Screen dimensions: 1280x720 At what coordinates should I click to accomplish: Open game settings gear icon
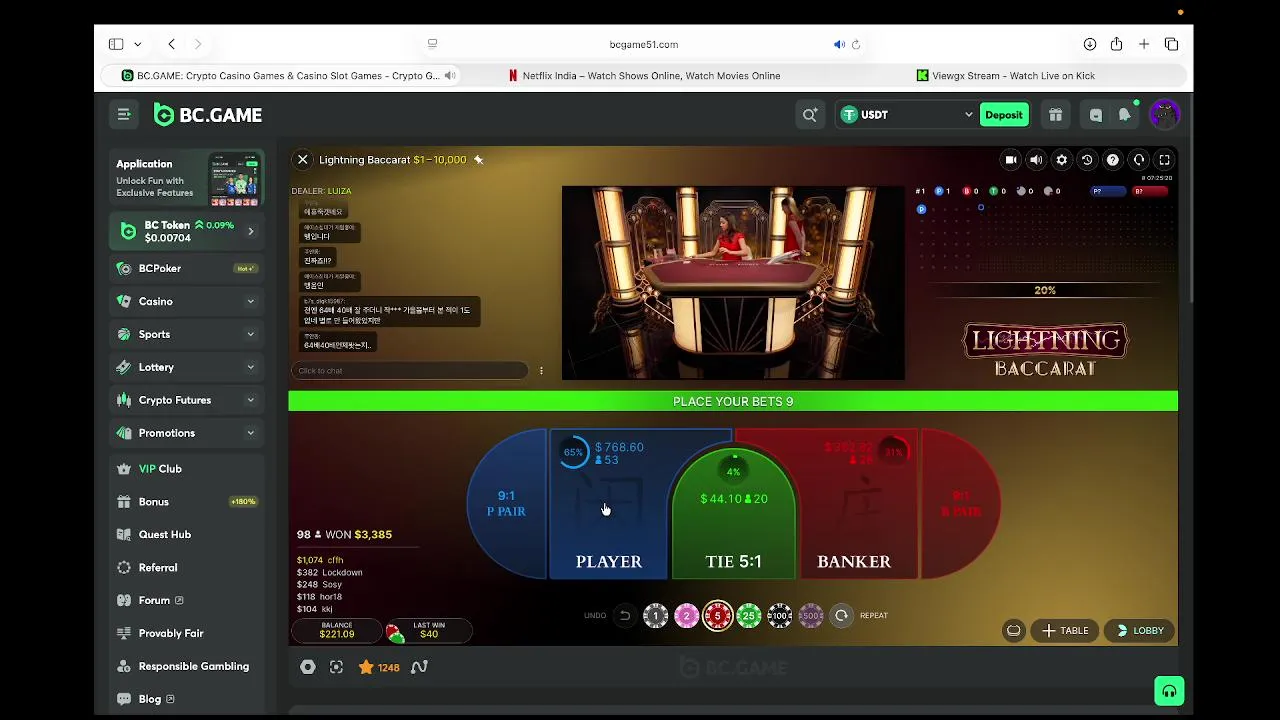click(x=1062, y=160)
